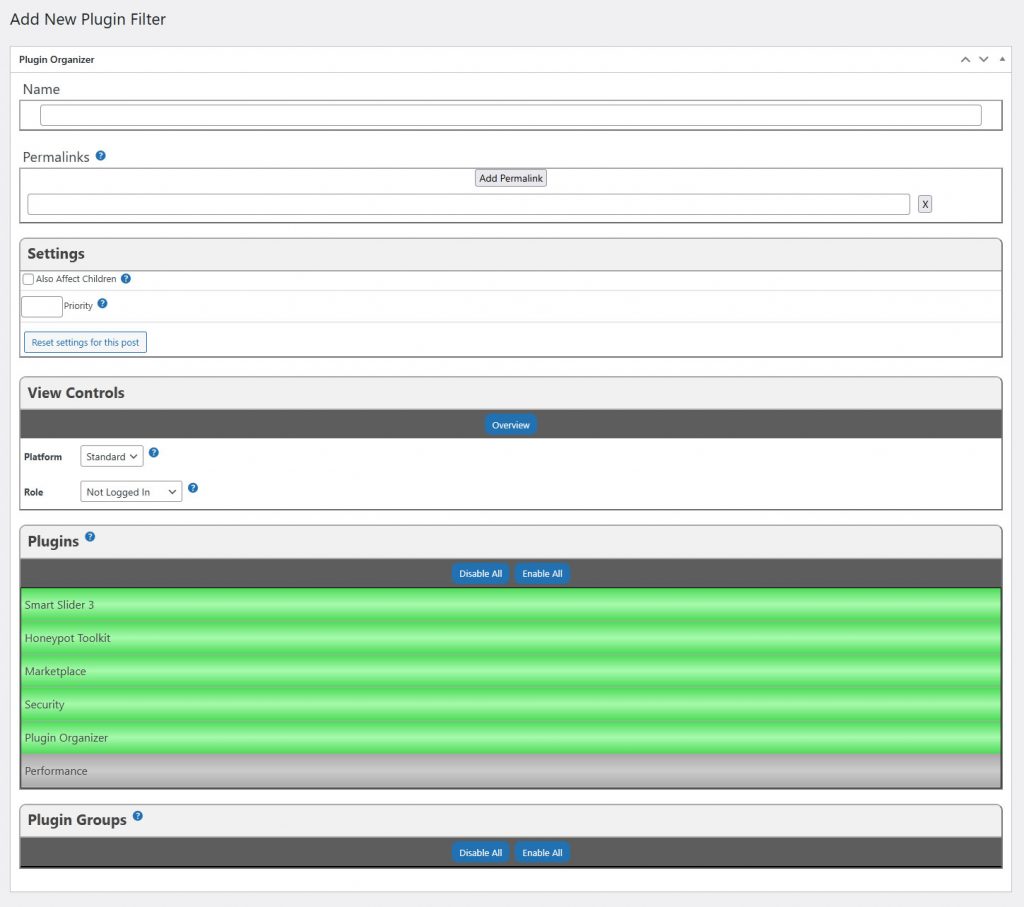Open the Platform dropdown
The width and height of the screenshot is (1024, 907).
tap(111, 456)
